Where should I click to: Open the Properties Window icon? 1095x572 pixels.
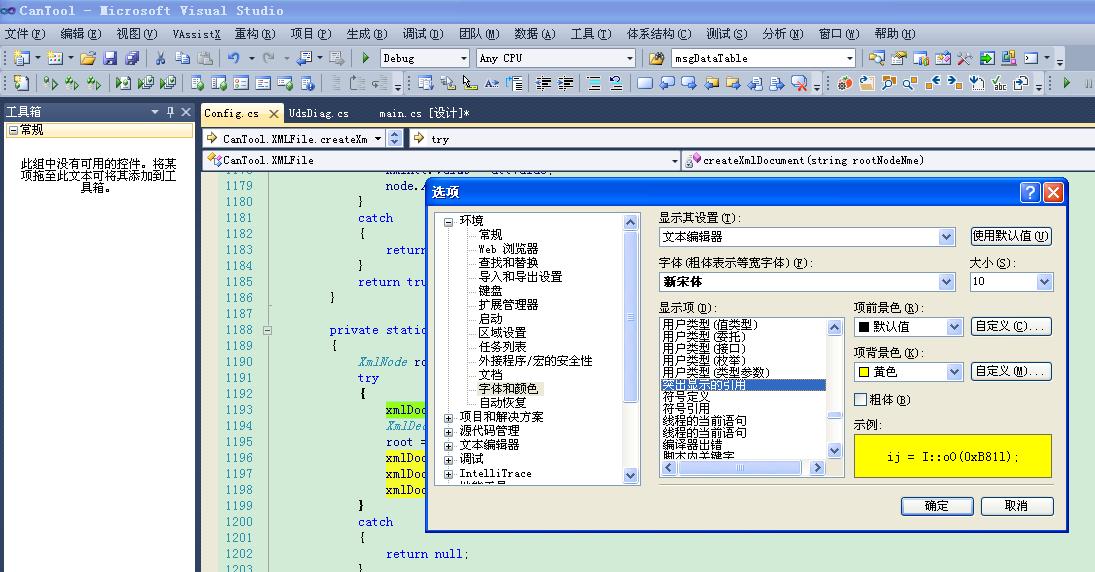(x=899, y=58)
